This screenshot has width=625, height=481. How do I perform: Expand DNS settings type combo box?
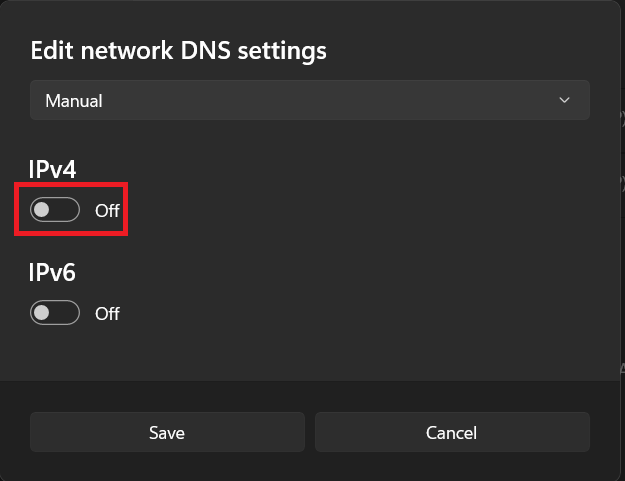pos(309,100)
